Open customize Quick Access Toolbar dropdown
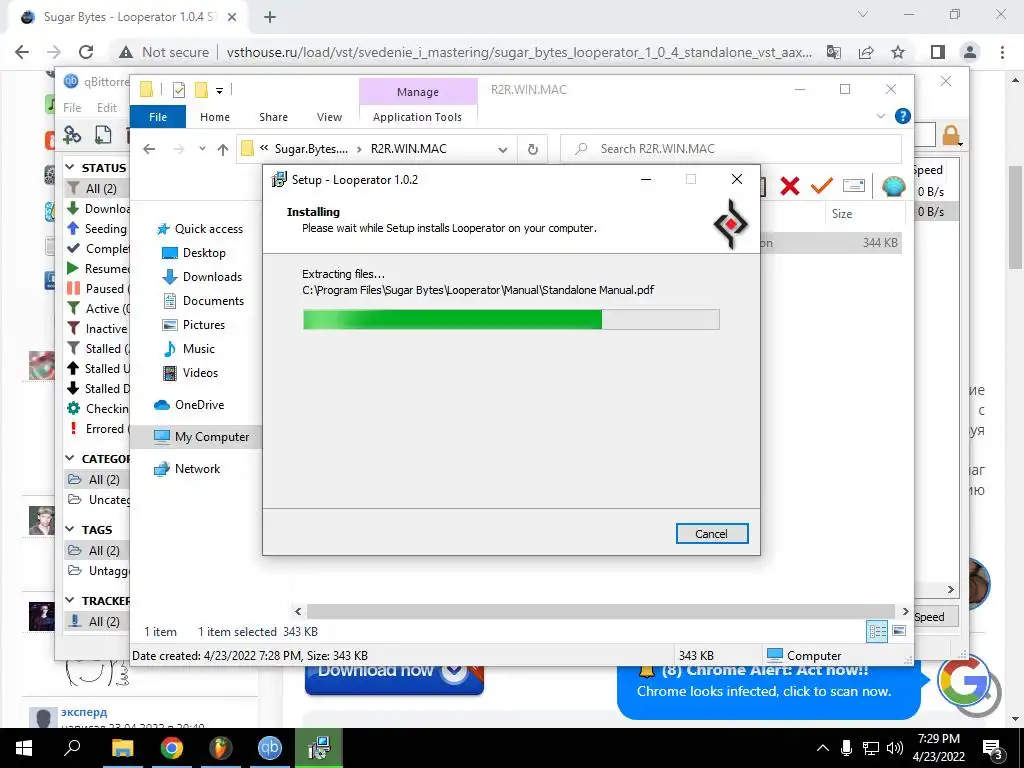The width and height of the screenshot is (1024, 768). 219,90
